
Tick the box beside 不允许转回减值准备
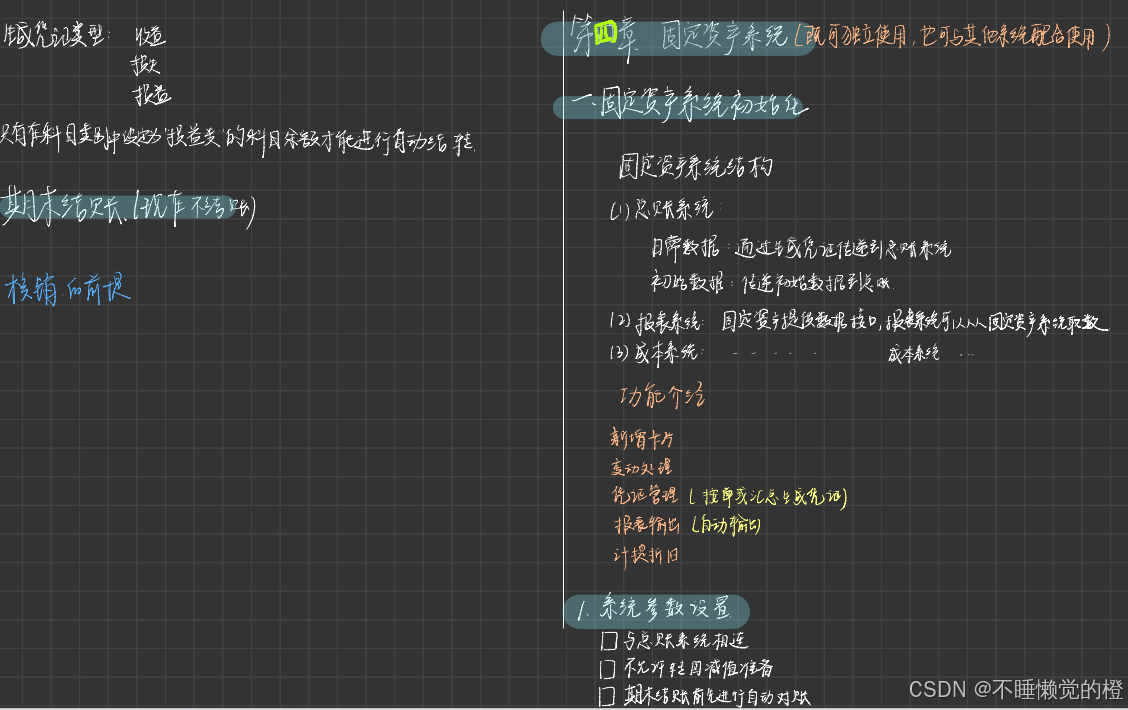pos(608,669)
